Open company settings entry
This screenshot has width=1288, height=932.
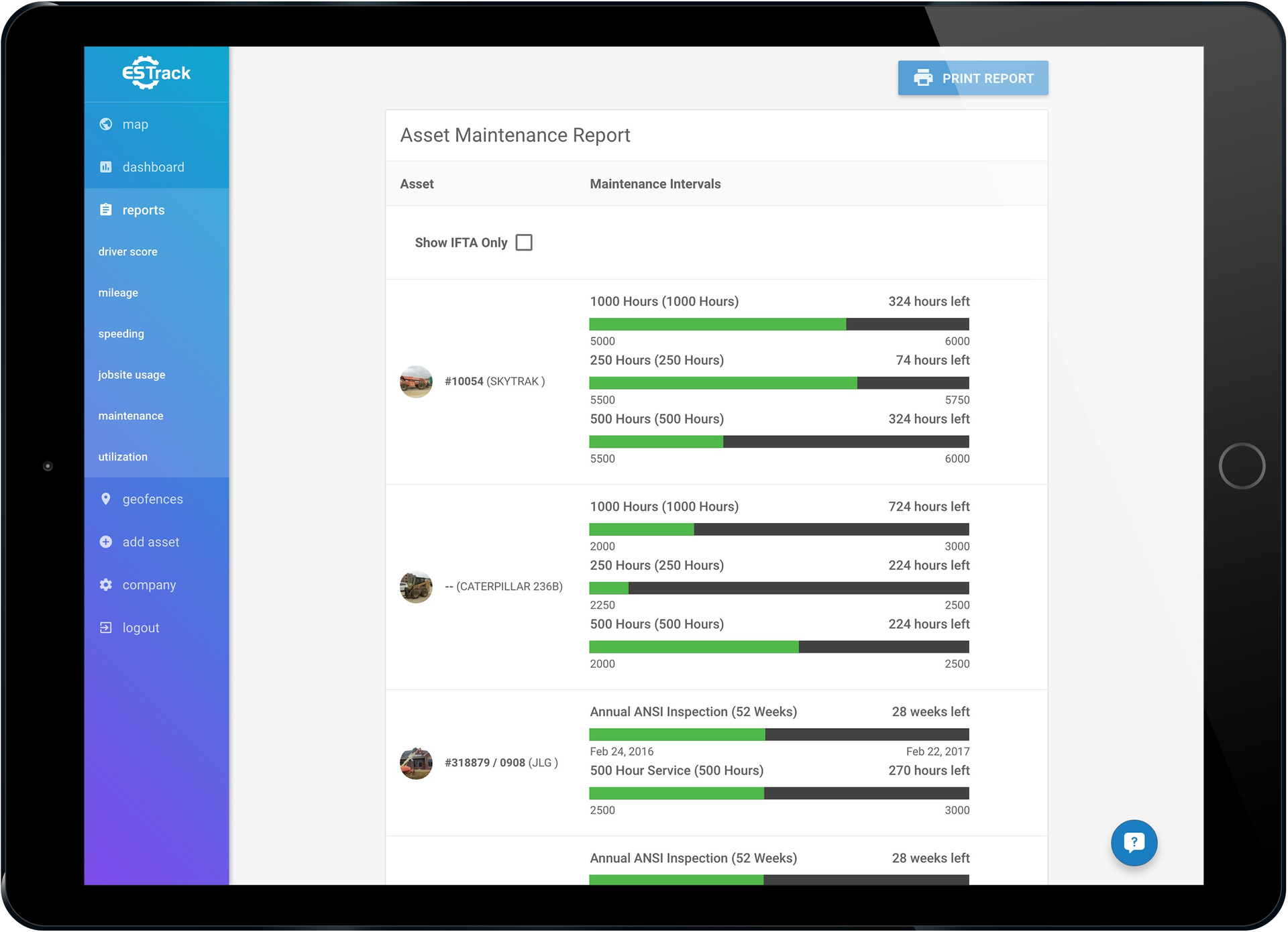click(x=156, y=585)
